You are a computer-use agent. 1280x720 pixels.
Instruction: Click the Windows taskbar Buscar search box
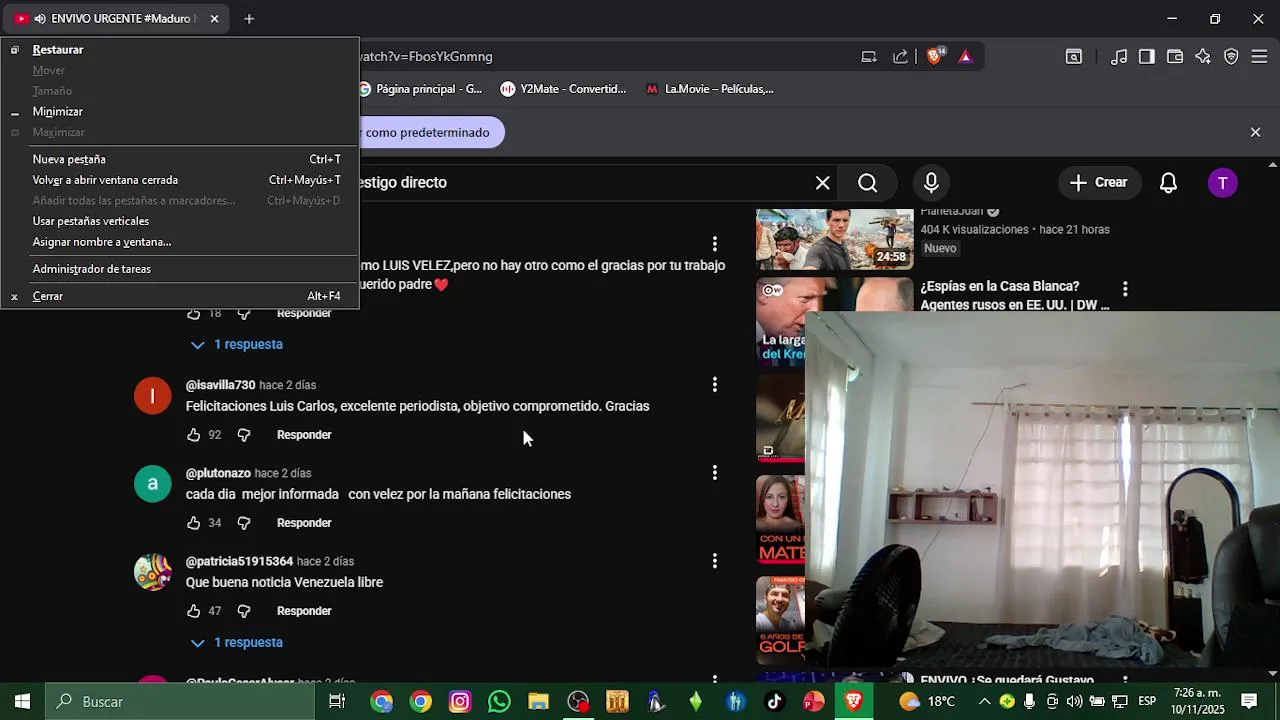[180, 702]
